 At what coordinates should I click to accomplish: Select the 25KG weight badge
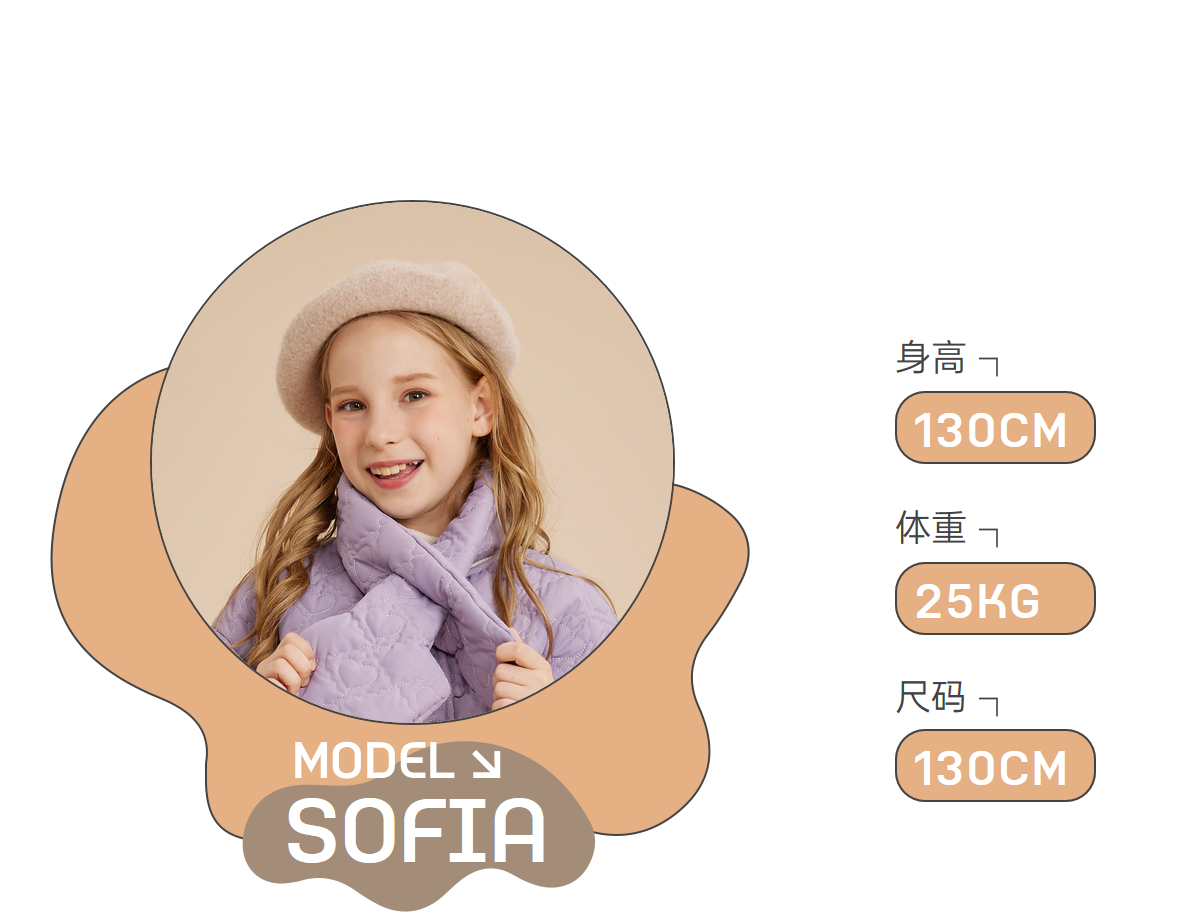[x=995, y=598]
